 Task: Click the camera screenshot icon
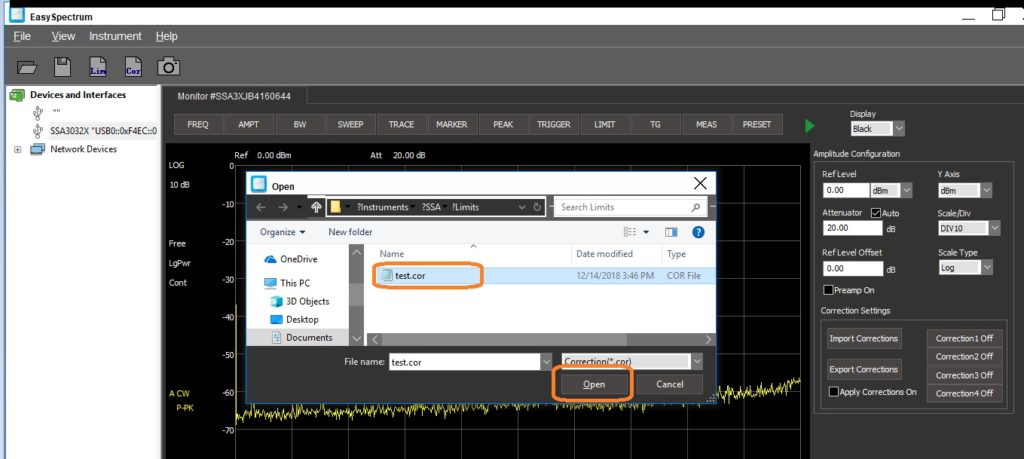(168, 67)
